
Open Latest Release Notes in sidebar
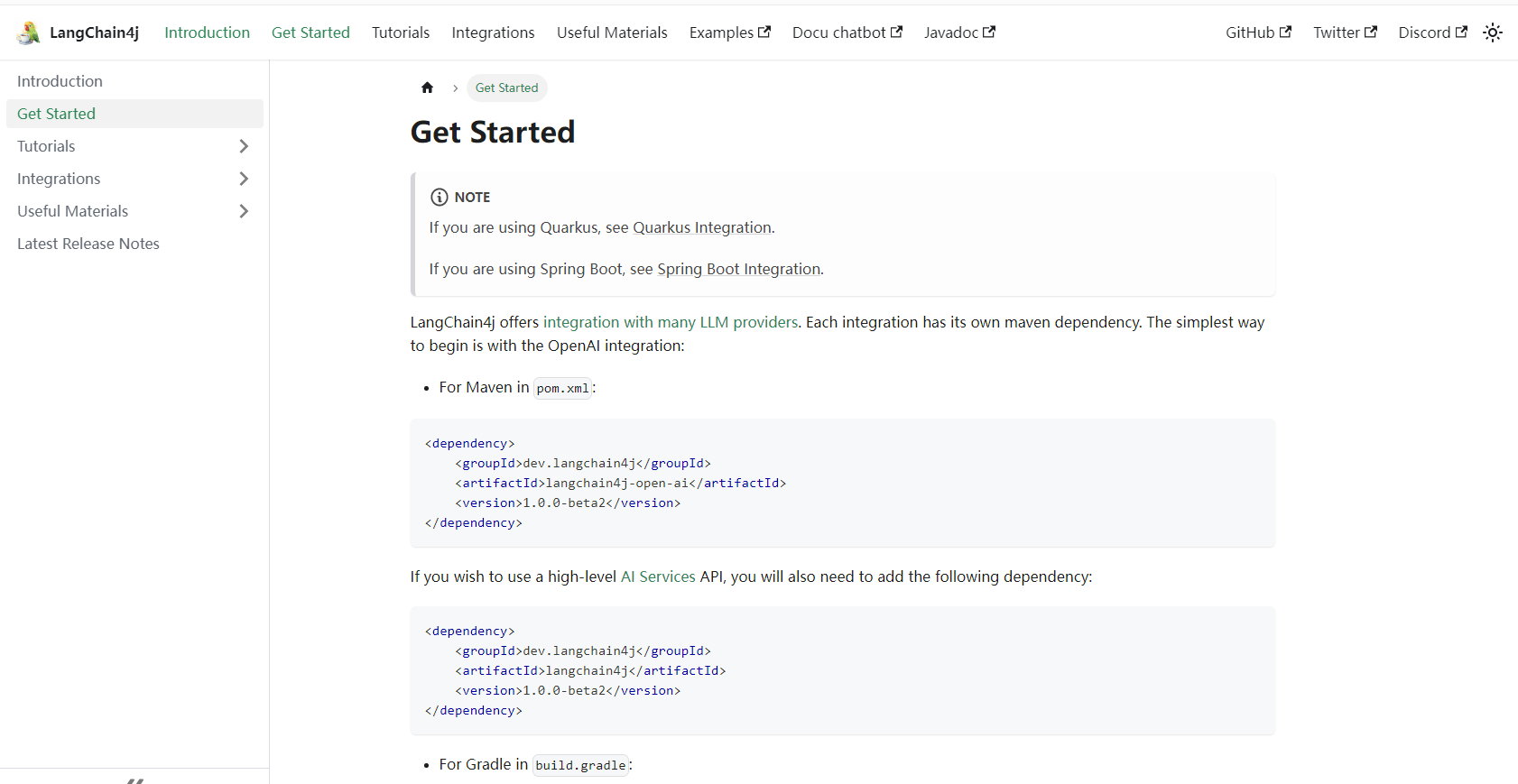[x=134, y=244]
